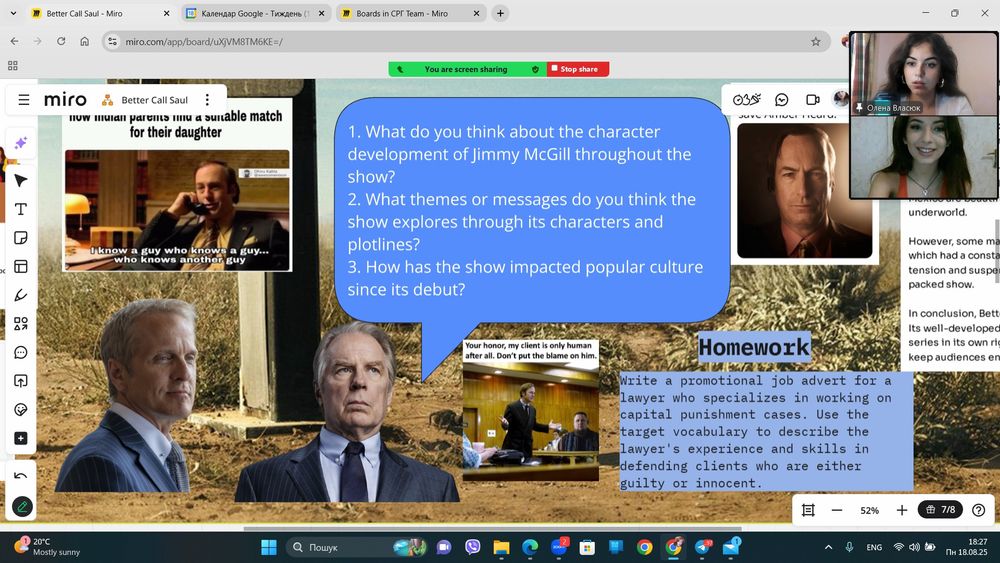Expand the Chrome tab search dropdown
Viewport: 1000px width, 563px height.
click(13, 13)
